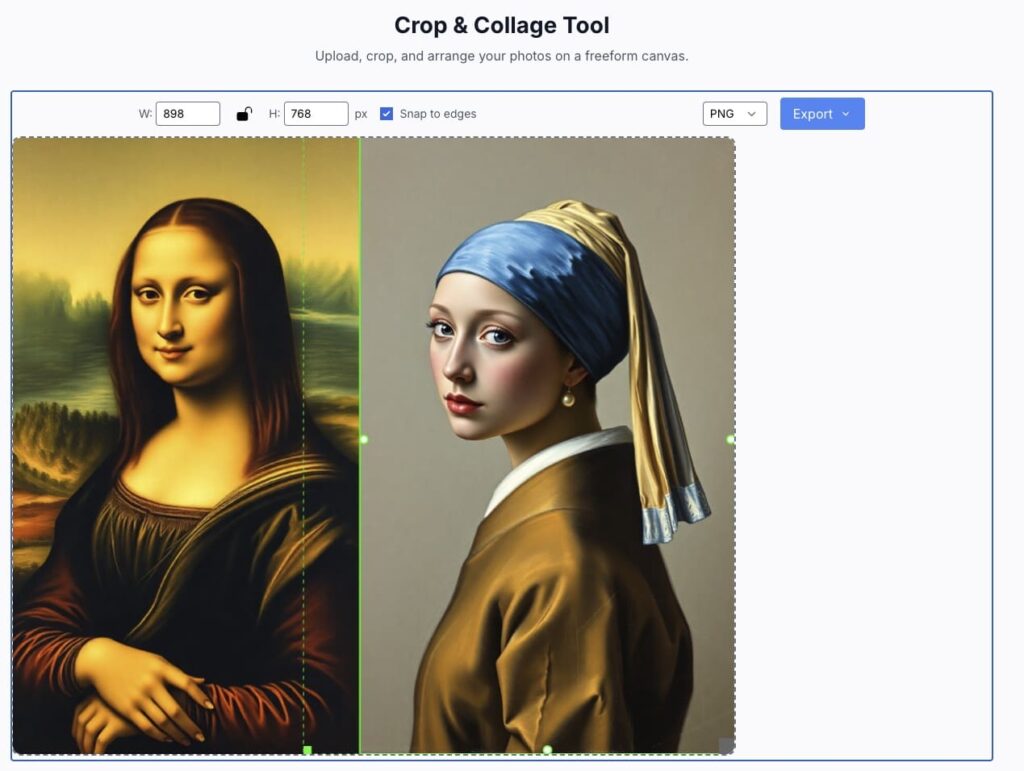
Task: Grab the left-edge handle of the pearl earring image
Action: [x=363, y=439]
